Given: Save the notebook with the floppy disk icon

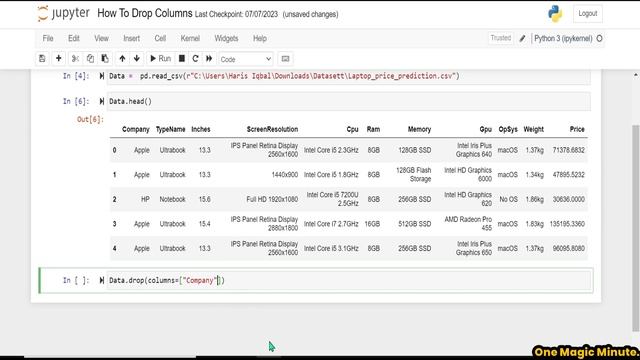Looking at the screenshot, I should tap(42, 59).
